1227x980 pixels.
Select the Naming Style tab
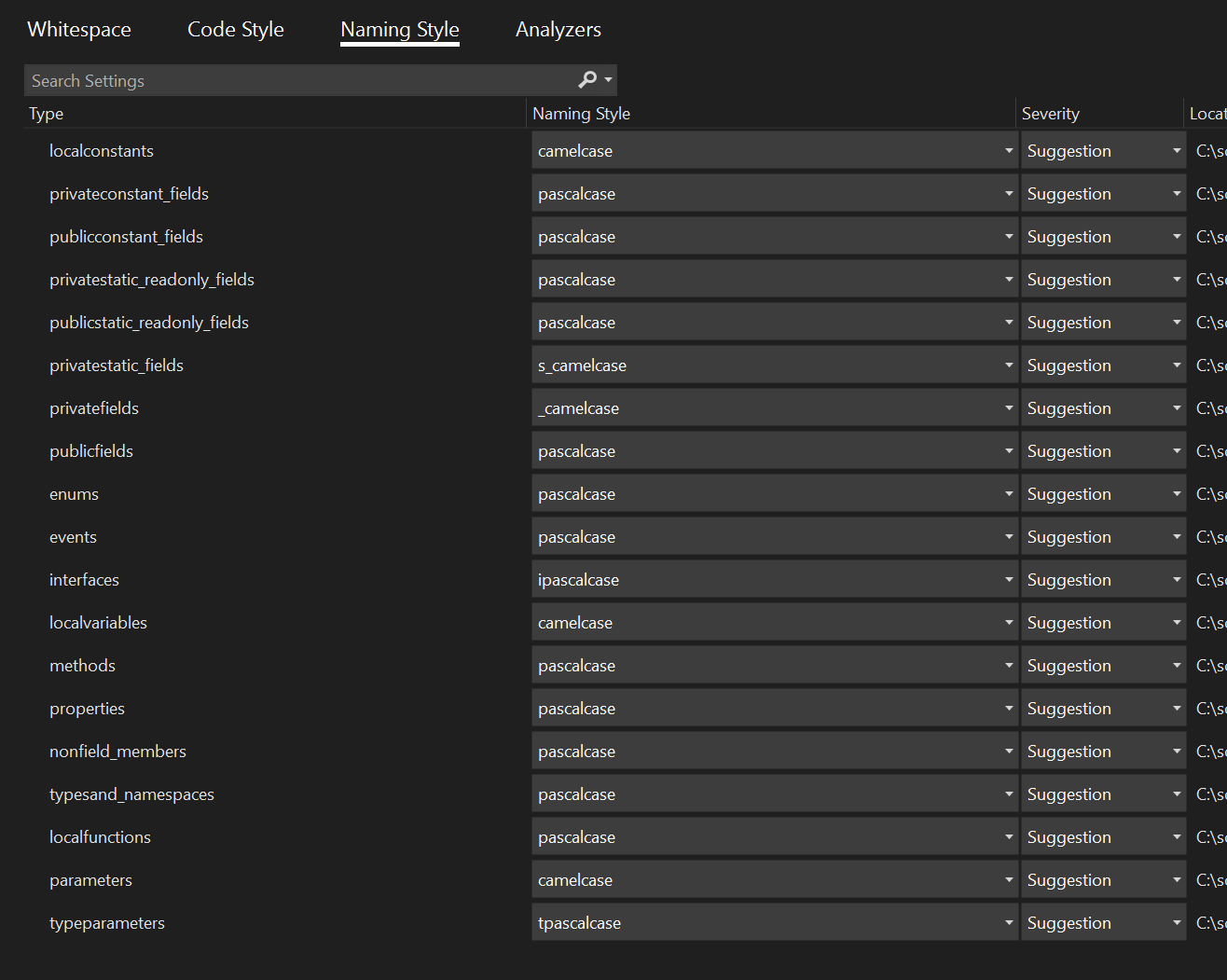pos(400,30)
